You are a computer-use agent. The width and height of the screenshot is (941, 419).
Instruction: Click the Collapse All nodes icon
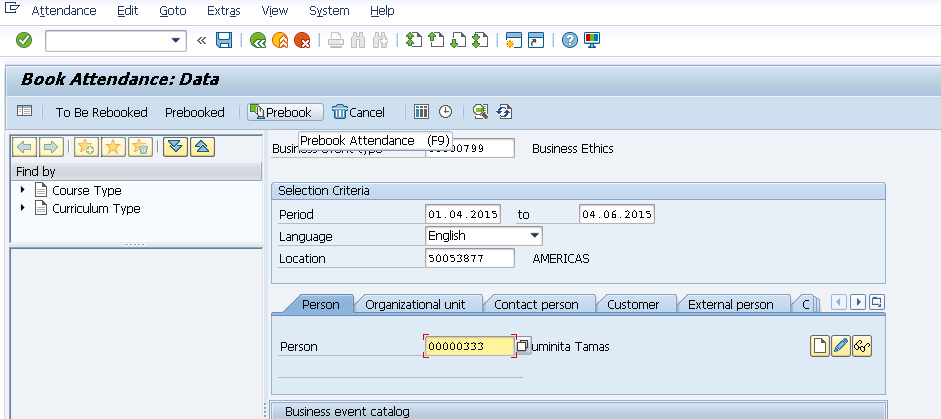pyautogui.click(x=202, y=147)
